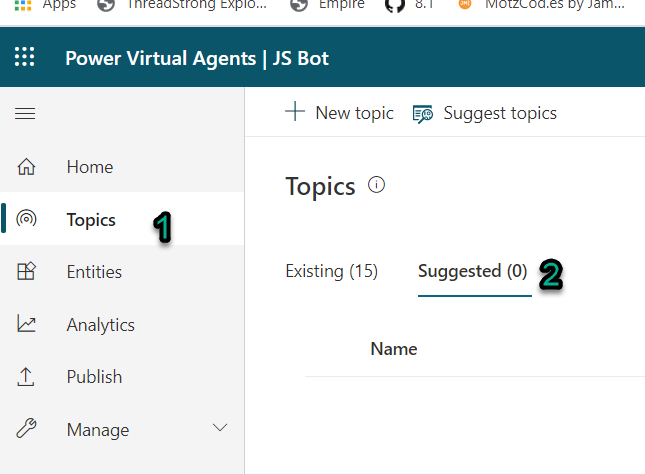The image size is (645, 474).
Task: Click the Power Virtual Agents title
Action: pos(197,58)
